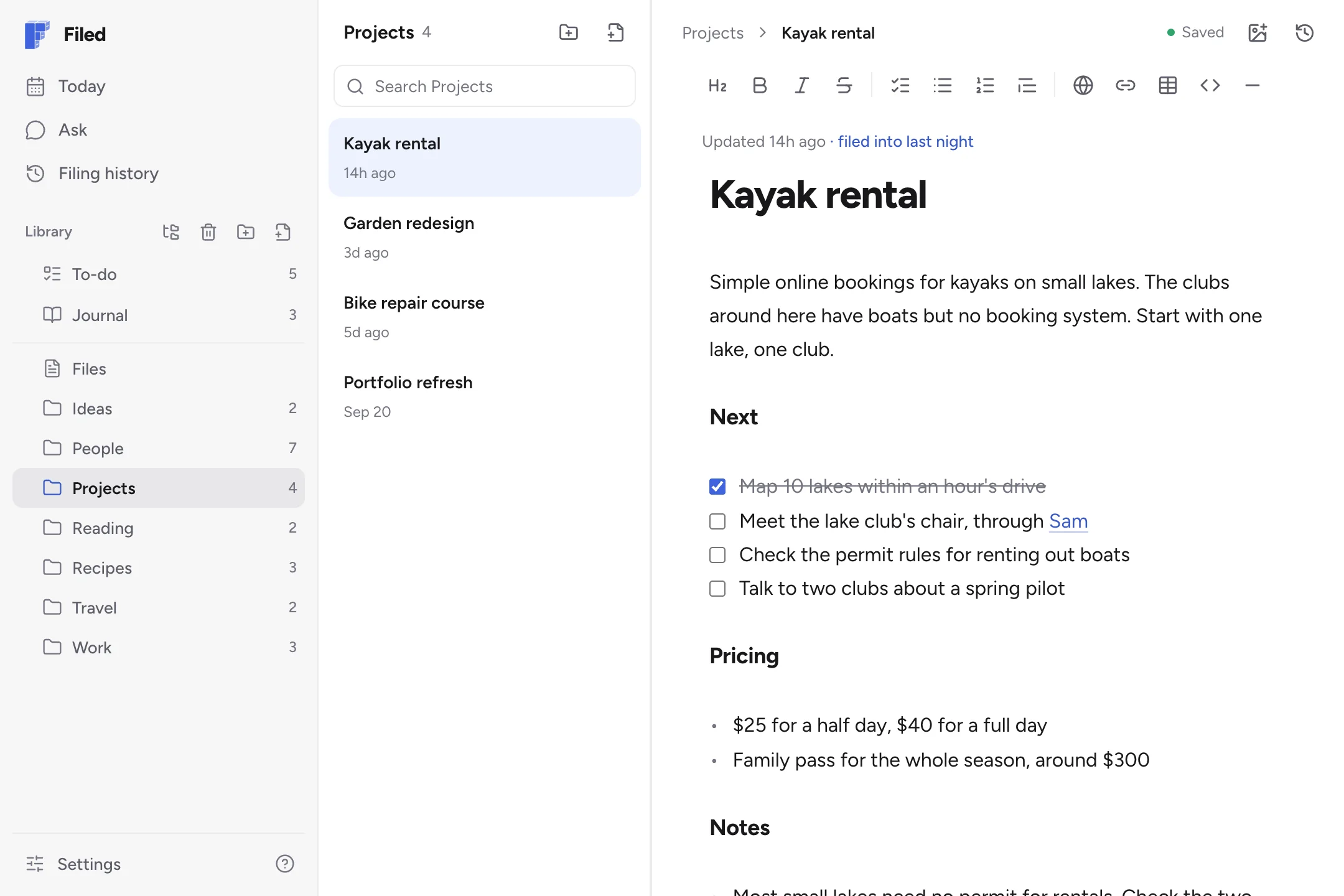Open the Portfolio refresh note
Image resolution: width=1344 pixels, height=896 pixels.
pyautogui.click(x=485, y=396)
